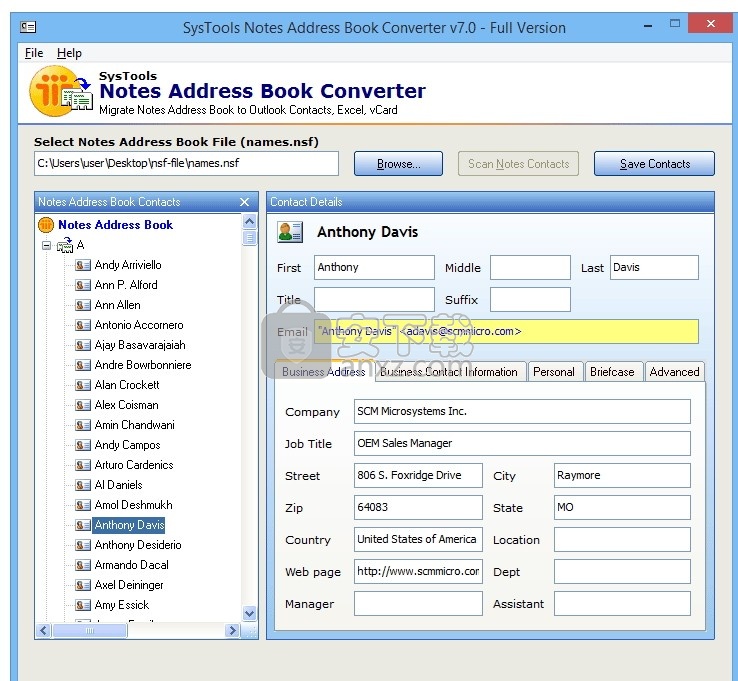Select Anthony Desiderio in the contacts tree
Image resolution: width=738 pixels, height=681 pixels.
[x=138, y=545]
